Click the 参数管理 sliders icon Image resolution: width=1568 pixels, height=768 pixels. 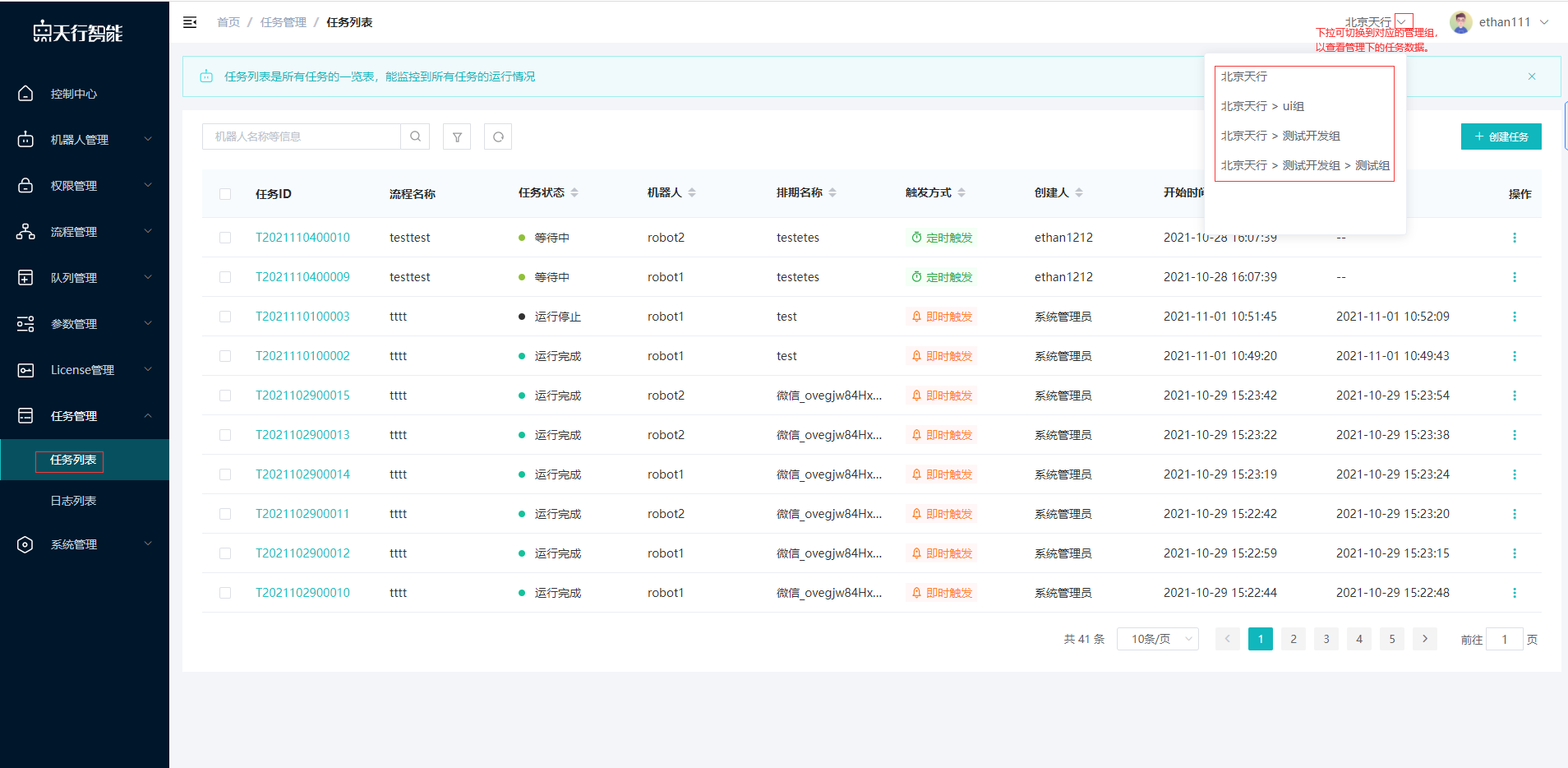25,324
